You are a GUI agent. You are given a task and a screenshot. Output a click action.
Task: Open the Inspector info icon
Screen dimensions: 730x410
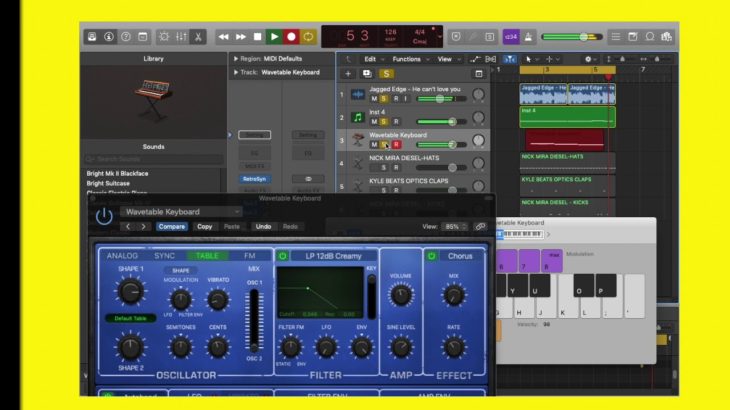[x=108, y=37]
